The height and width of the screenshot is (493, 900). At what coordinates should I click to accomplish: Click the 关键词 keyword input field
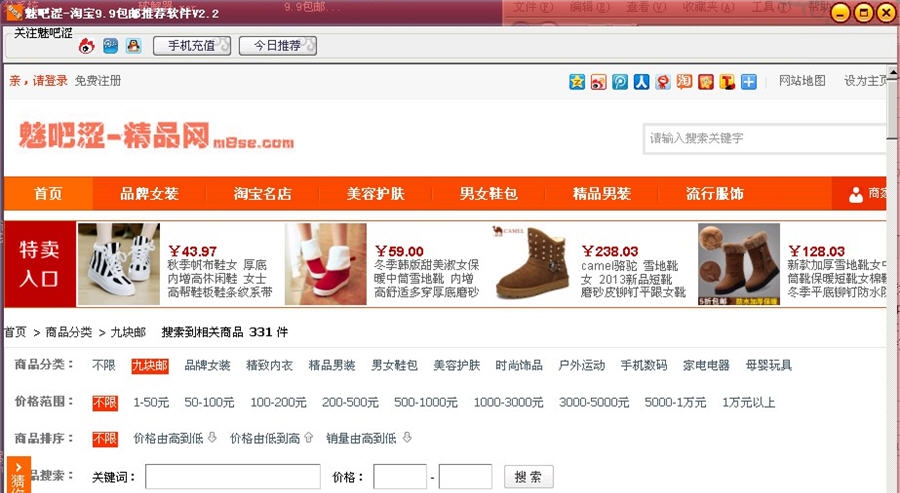tap(232, 476)
